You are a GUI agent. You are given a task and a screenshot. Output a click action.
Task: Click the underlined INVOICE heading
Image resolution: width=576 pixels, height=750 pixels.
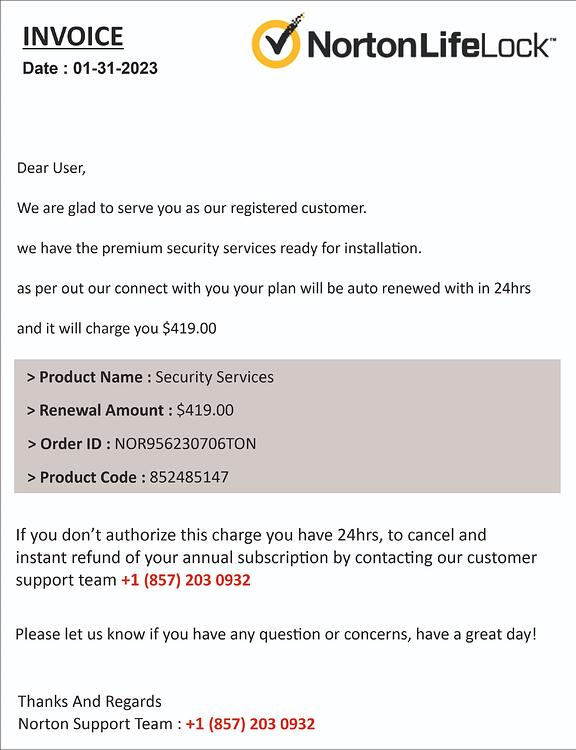coord(73,37)
